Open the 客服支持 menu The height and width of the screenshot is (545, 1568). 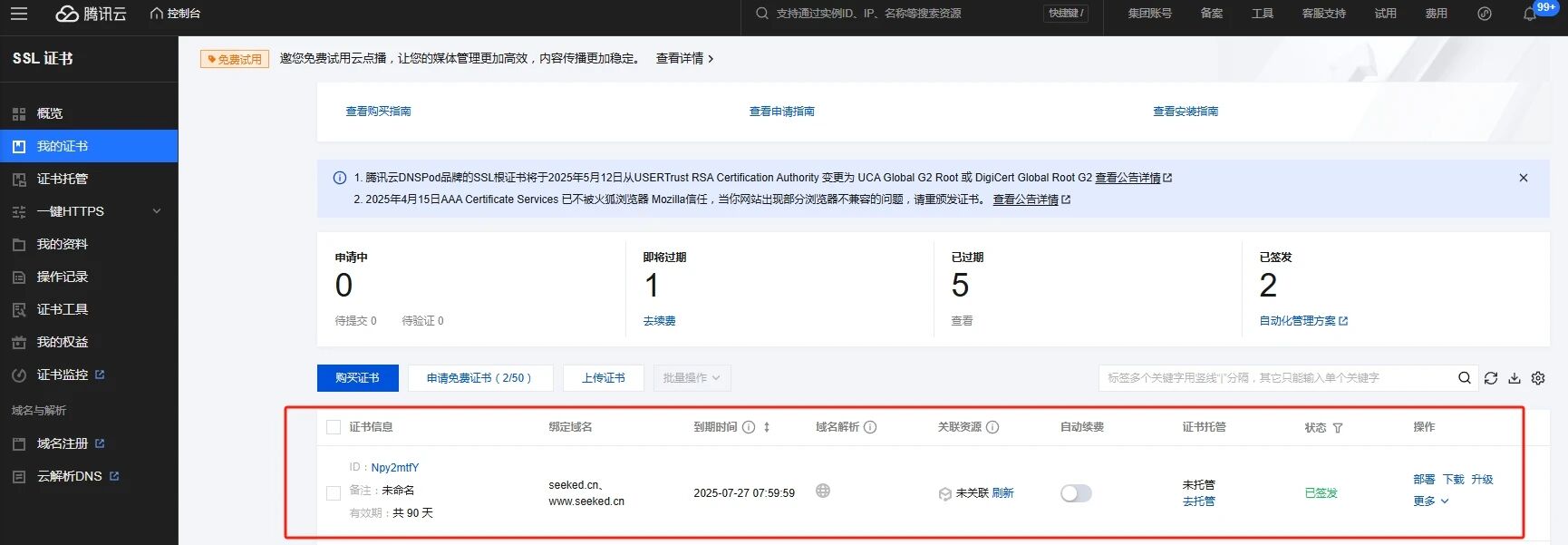(x=1324, y=14)
